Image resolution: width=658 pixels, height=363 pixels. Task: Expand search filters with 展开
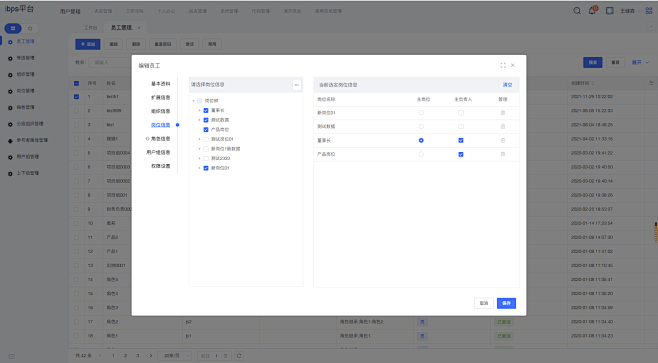641,63
